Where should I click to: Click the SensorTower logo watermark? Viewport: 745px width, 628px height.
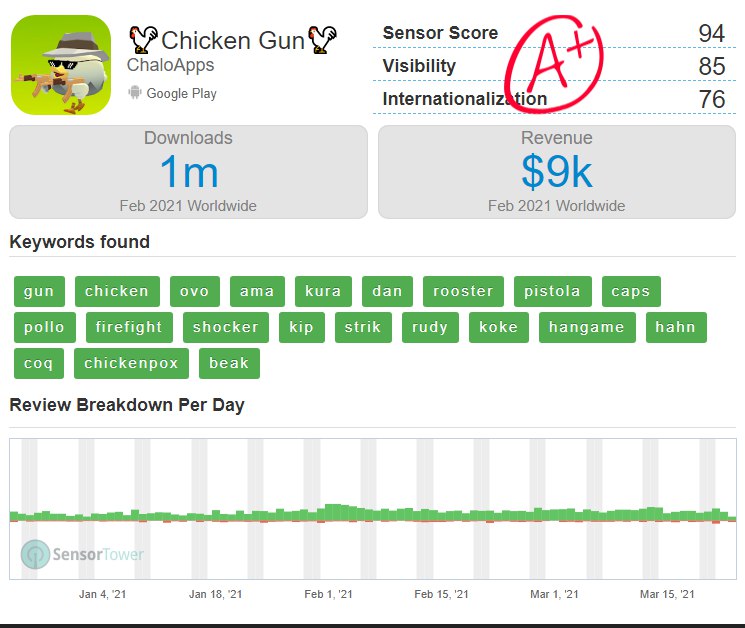84,554
